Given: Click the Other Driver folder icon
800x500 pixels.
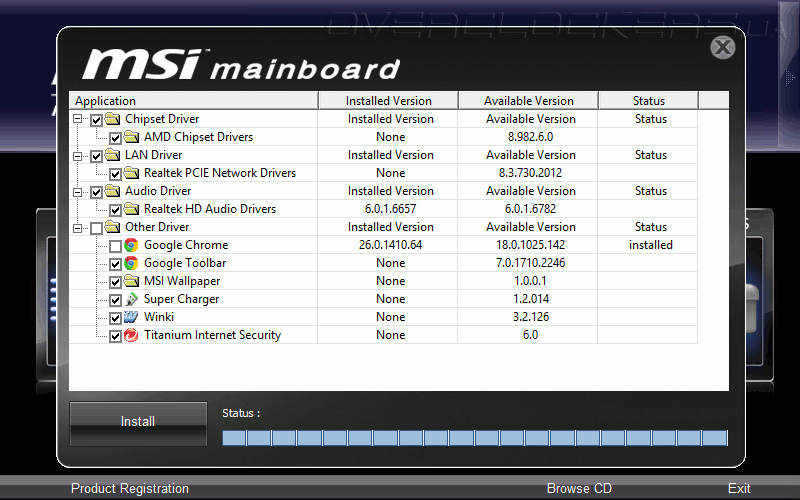Looking at the screenshot, I should (x=112, y=227).
